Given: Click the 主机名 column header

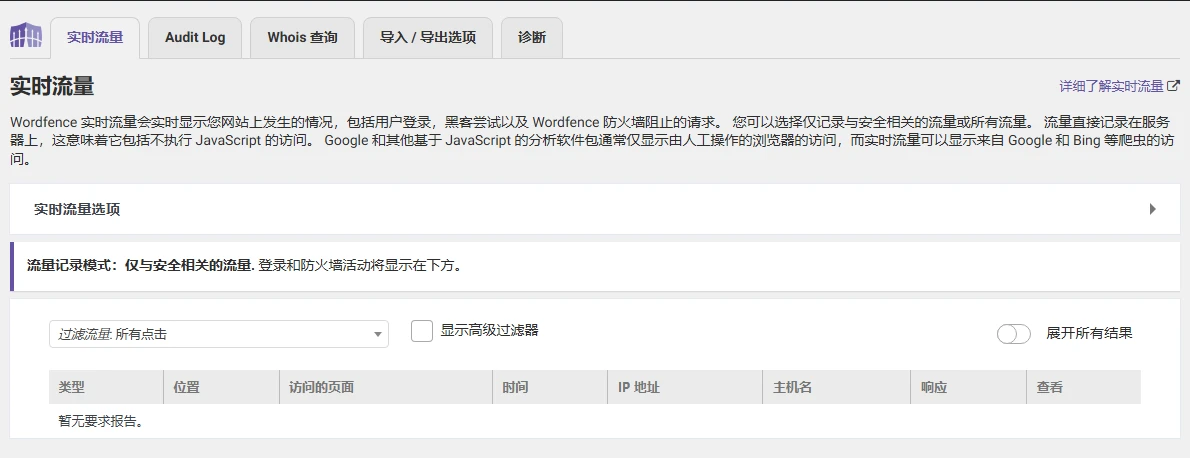Looking at the screenshot, I should click(837, 387).
